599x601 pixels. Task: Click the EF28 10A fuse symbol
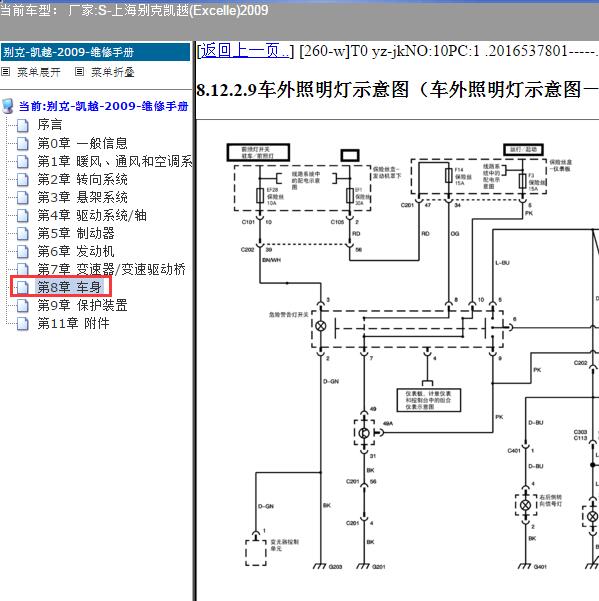coord(260,196)
